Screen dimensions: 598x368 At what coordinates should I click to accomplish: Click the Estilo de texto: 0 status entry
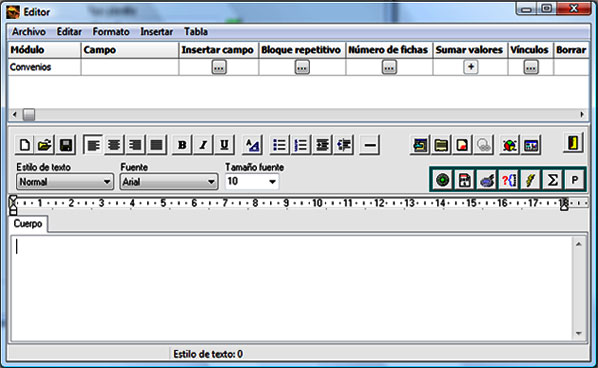pos(208,354)
